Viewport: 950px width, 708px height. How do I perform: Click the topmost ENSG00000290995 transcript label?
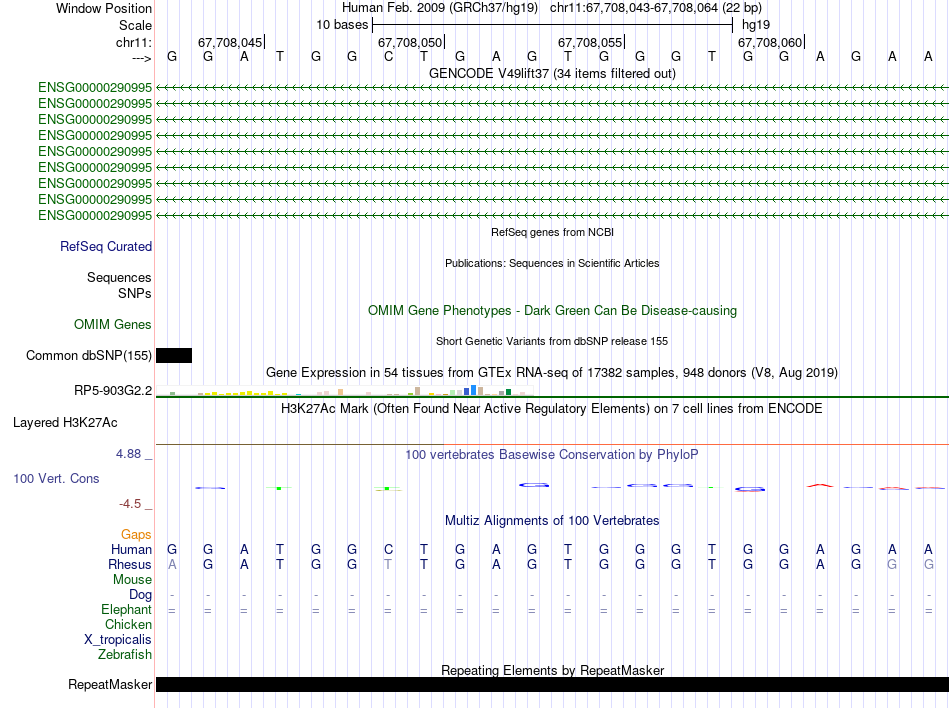point(95,88)
